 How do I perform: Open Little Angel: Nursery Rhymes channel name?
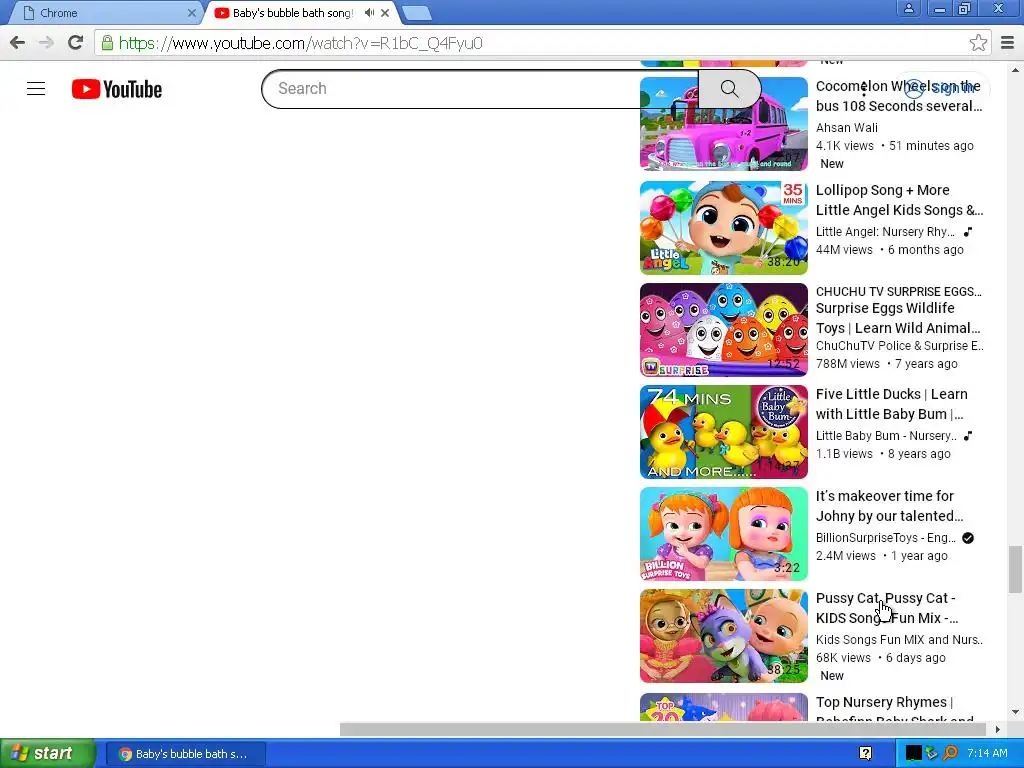click(x=885, y=232)
